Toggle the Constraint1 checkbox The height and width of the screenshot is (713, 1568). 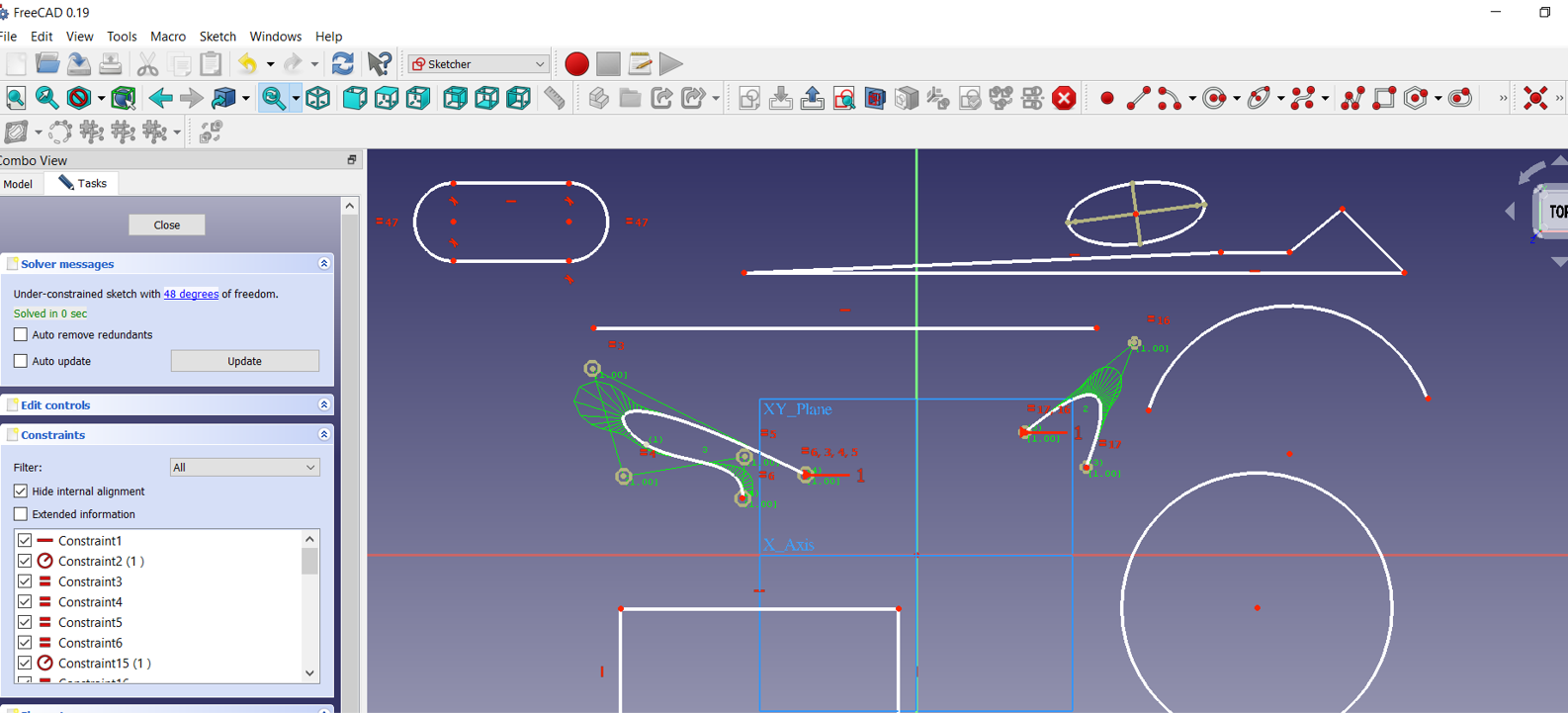coord(25,541)
